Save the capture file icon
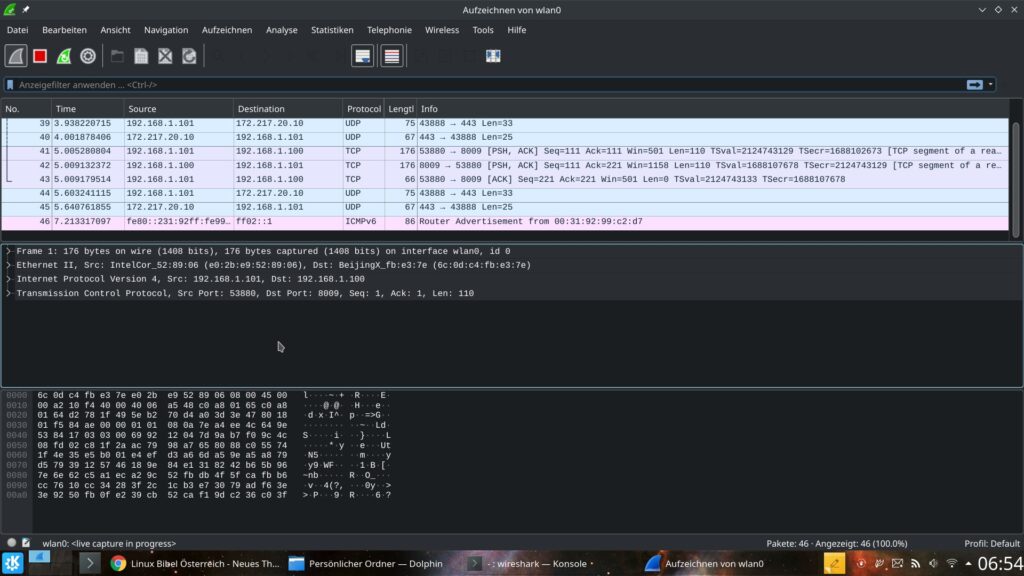Image resolution: width=1024 pixels, height=576 pixels. point(141,56)
